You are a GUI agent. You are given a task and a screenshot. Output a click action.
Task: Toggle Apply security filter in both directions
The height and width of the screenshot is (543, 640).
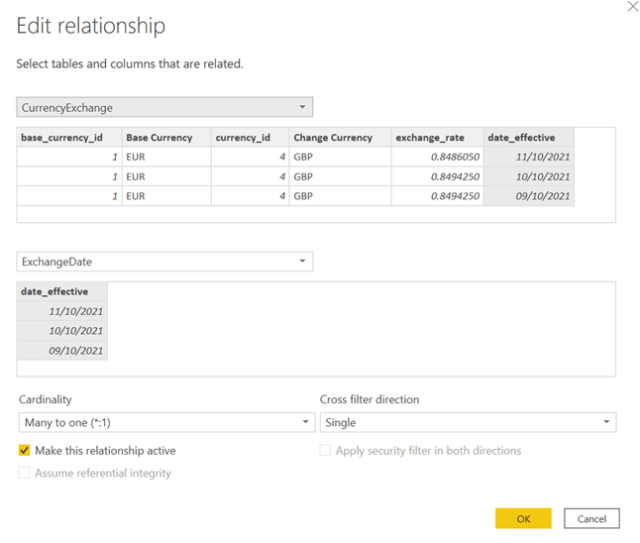coord(325,451)
